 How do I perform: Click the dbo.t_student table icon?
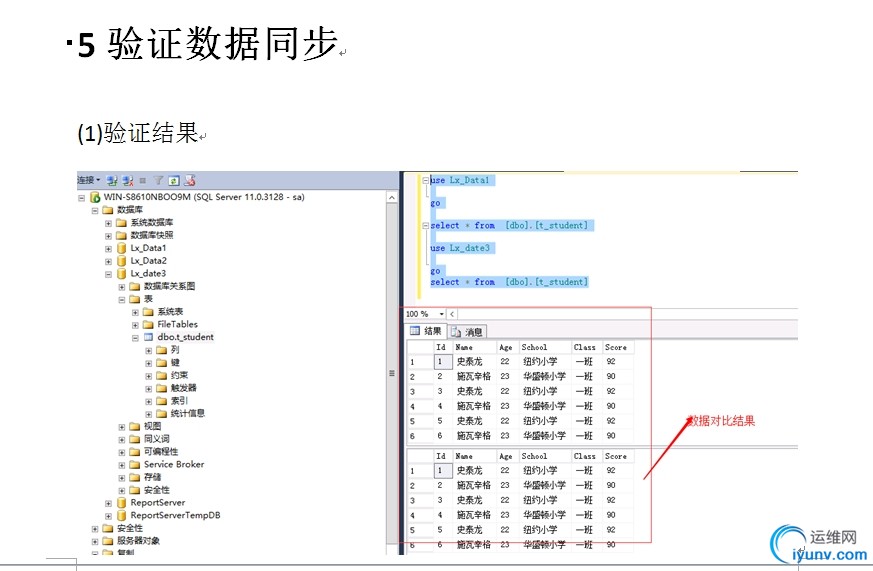pos(148,337)
